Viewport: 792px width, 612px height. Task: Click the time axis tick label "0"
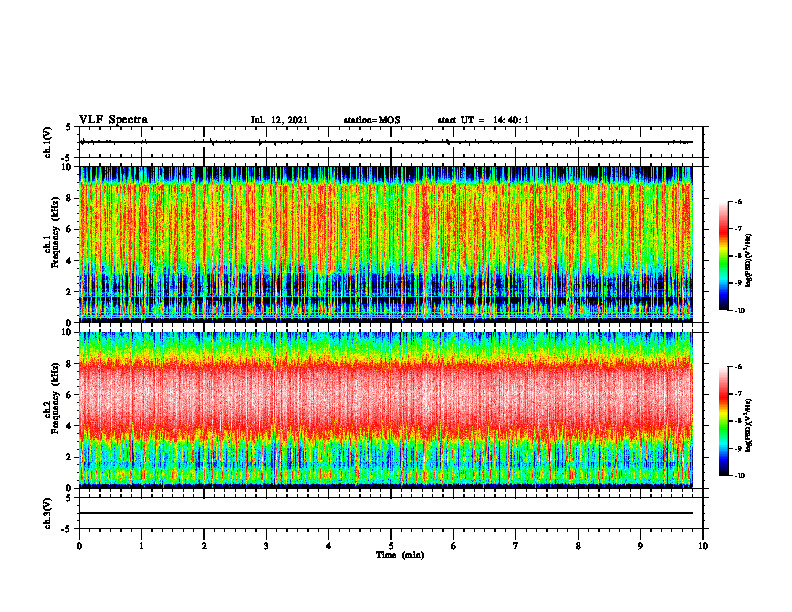tap(79, 546)
